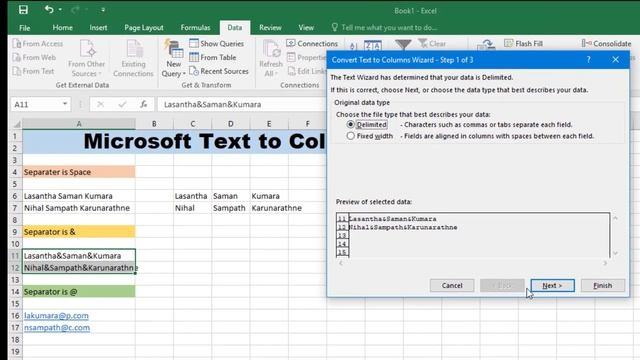
Task: Click Connections button in ribbon
Action: [x=312, y=43]
